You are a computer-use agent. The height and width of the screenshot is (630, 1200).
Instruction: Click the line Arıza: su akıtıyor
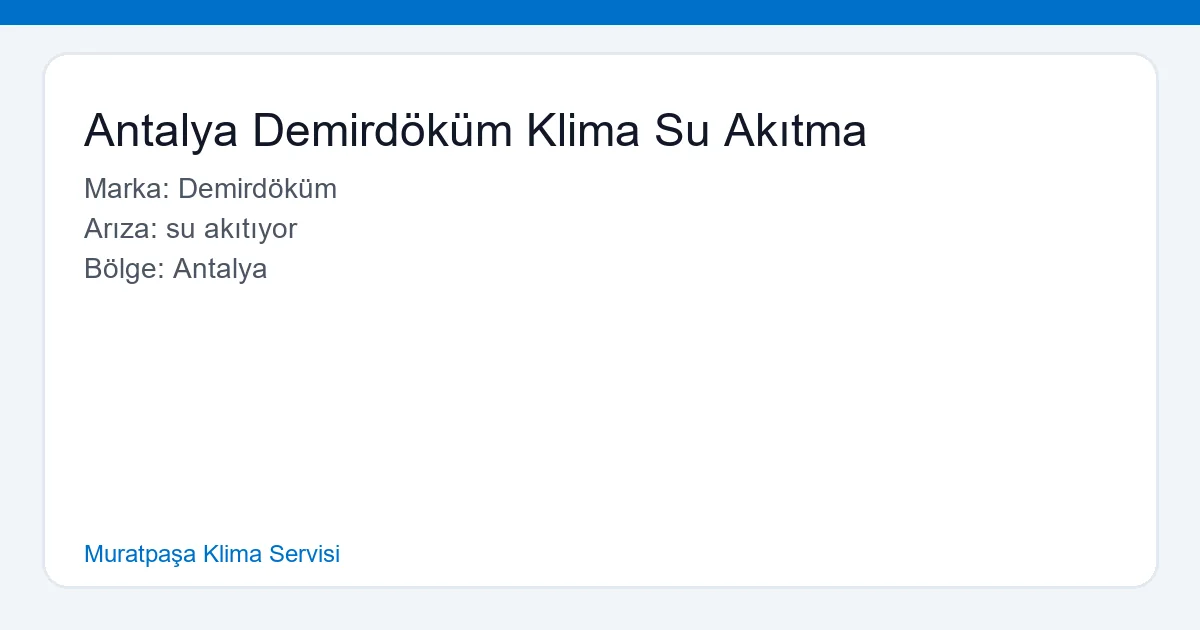(x=191, y=228)
